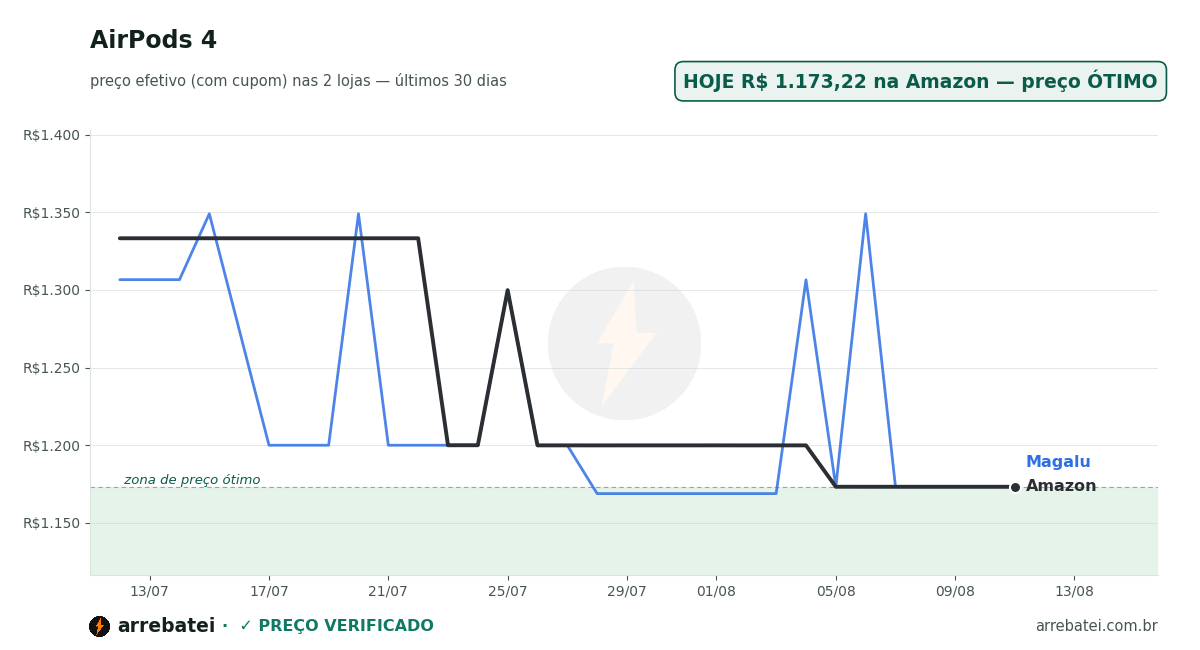Click the 17/07 x-axis date label
Screen dimensions: 1200x650
(x=269, y=592)
